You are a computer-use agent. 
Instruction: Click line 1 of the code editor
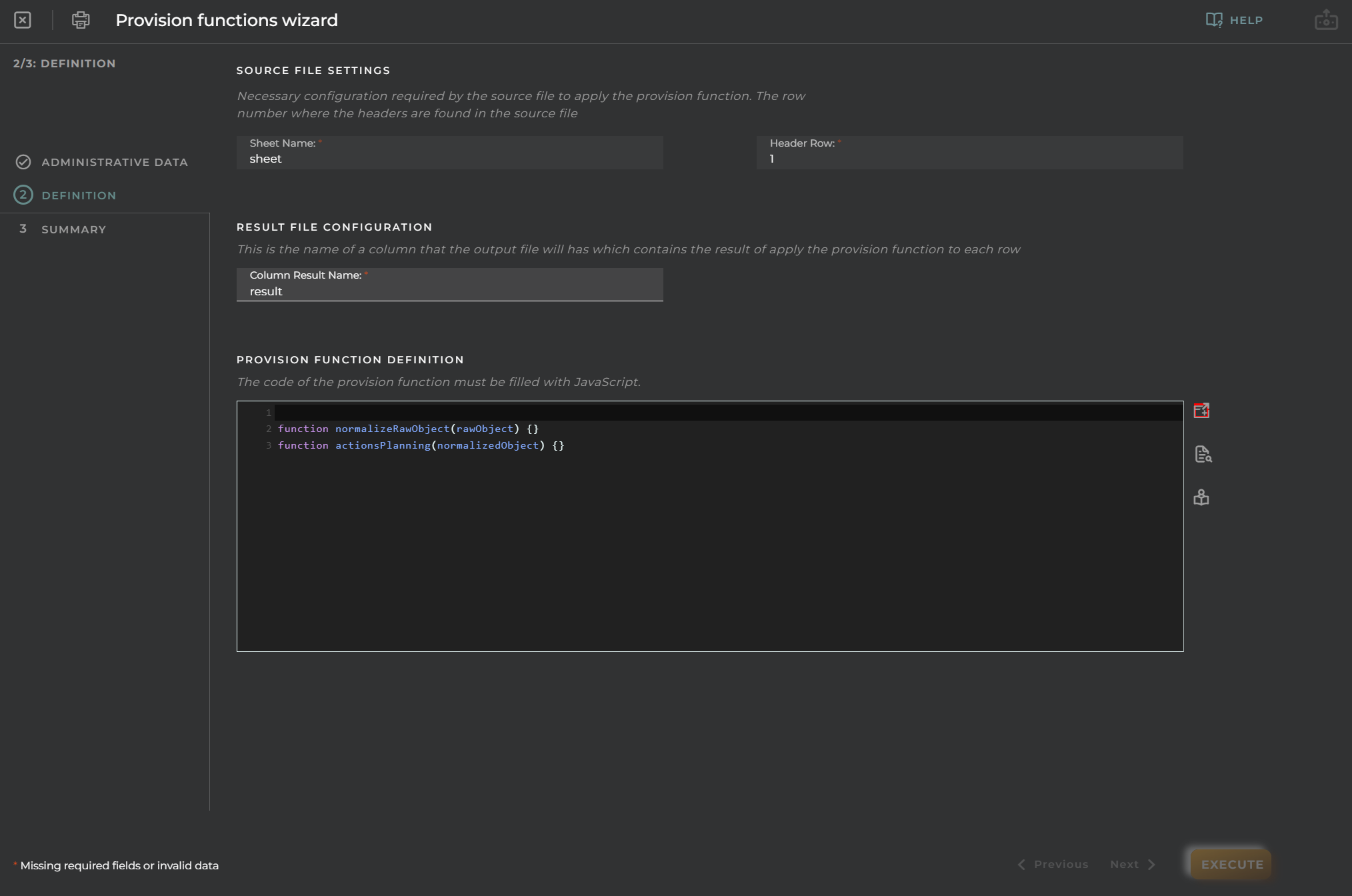tap(728, 413)
